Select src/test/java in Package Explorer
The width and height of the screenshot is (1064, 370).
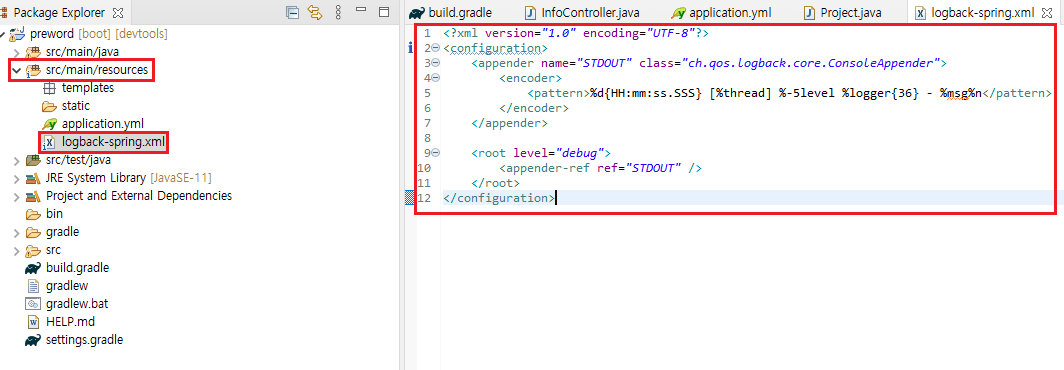pos(78,160)
